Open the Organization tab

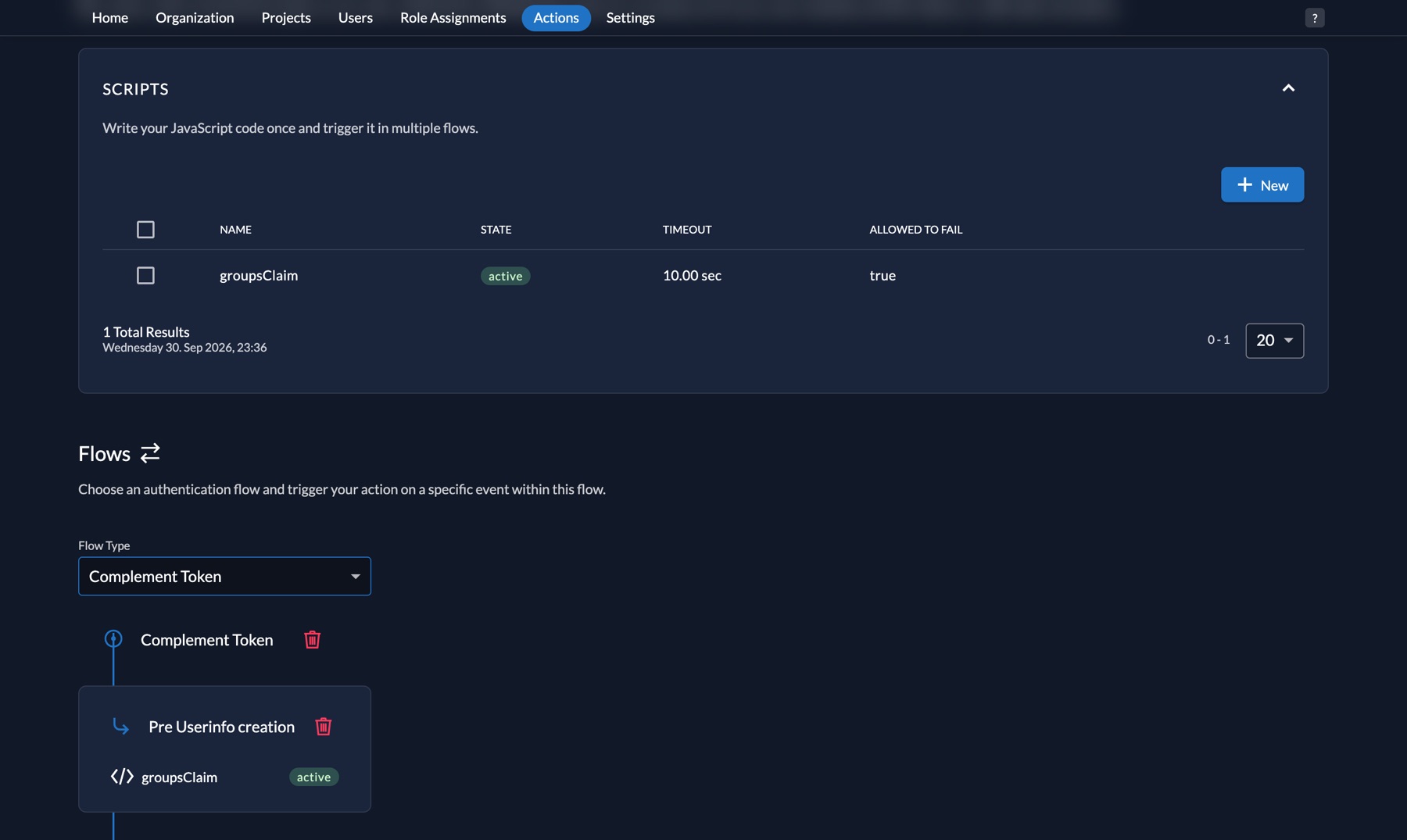195,18
